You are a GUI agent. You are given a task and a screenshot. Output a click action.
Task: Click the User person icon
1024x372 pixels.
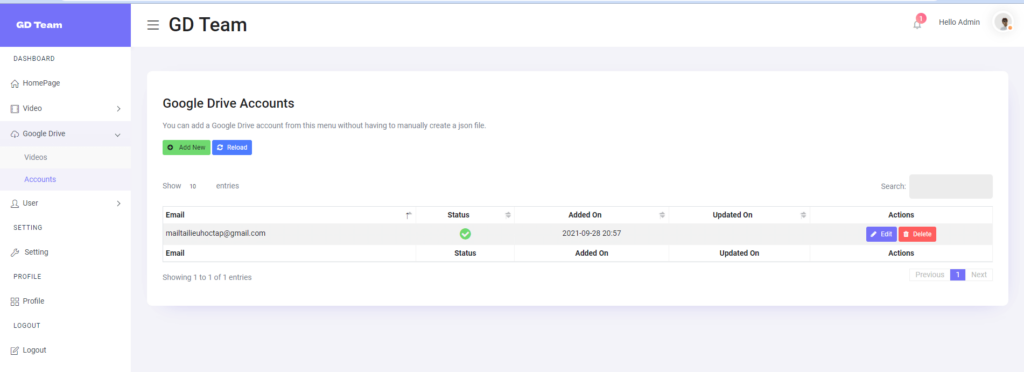coord(15,204)
